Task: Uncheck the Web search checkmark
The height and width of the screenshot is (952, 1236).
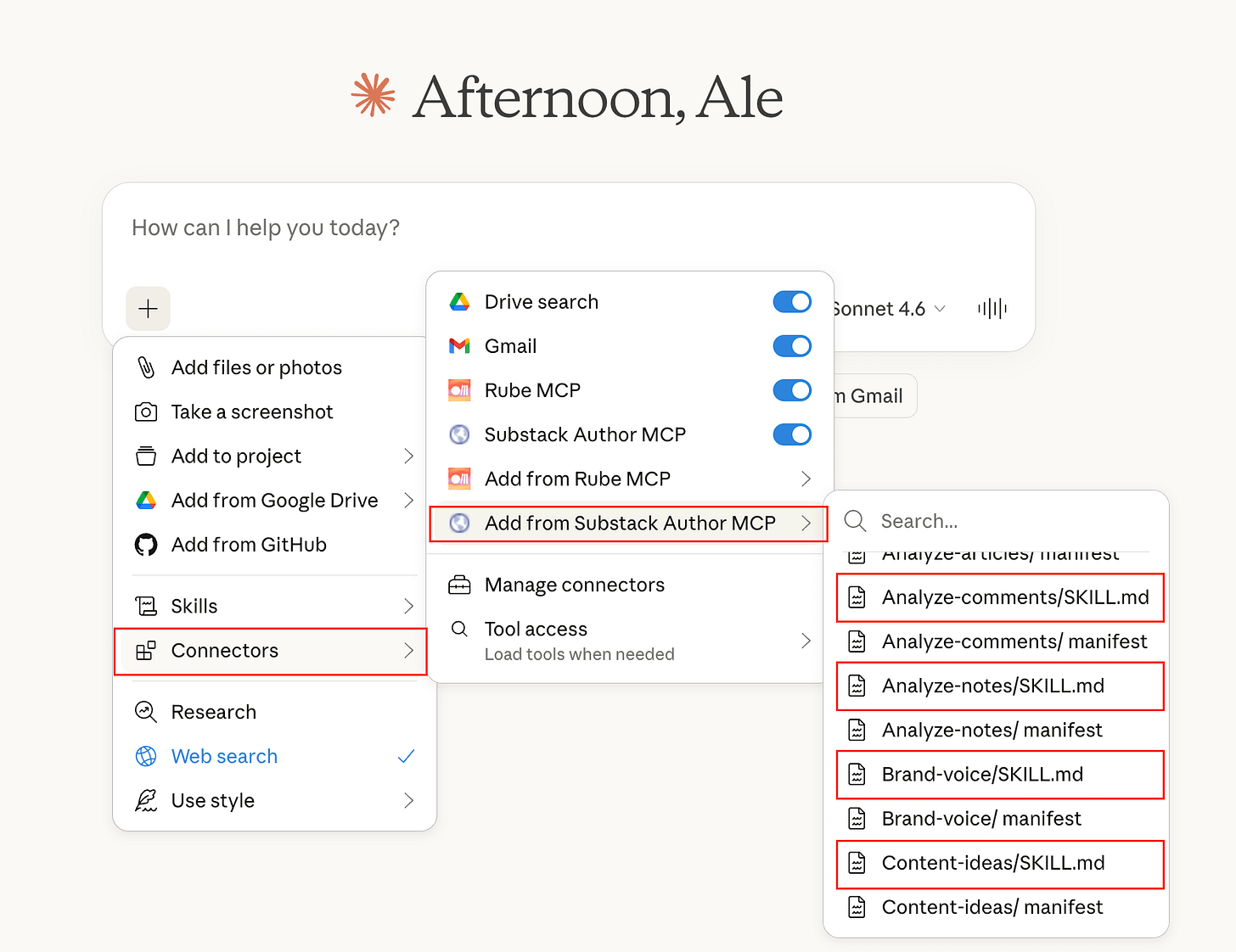Action: [x=407, y=756]
